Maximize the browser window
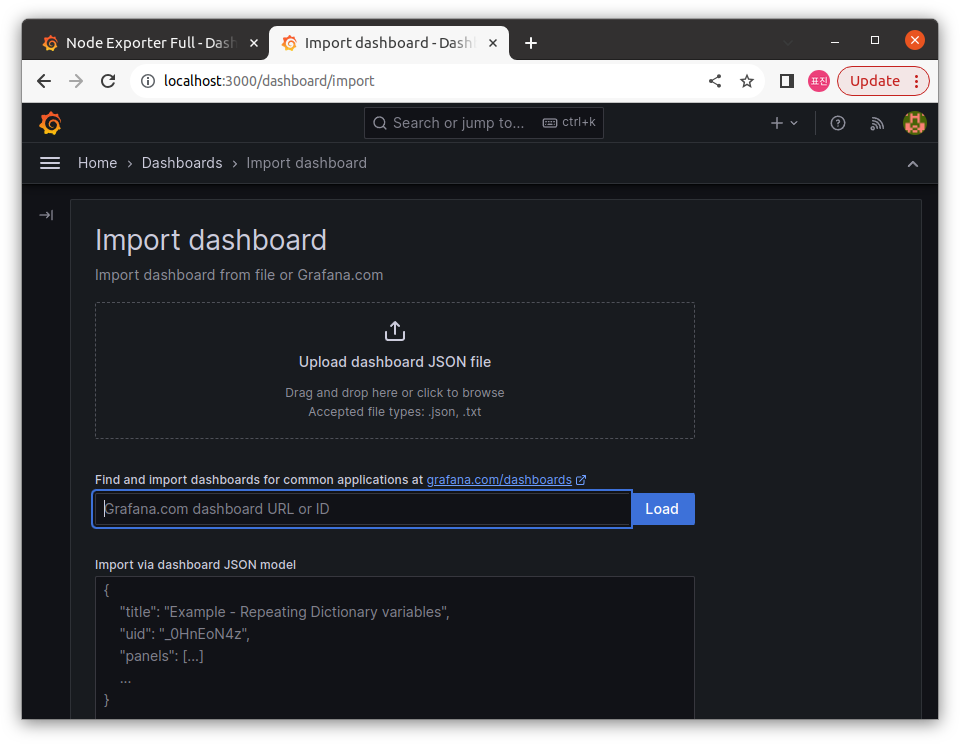Screen dimensions: 960x744 point(875,40)
